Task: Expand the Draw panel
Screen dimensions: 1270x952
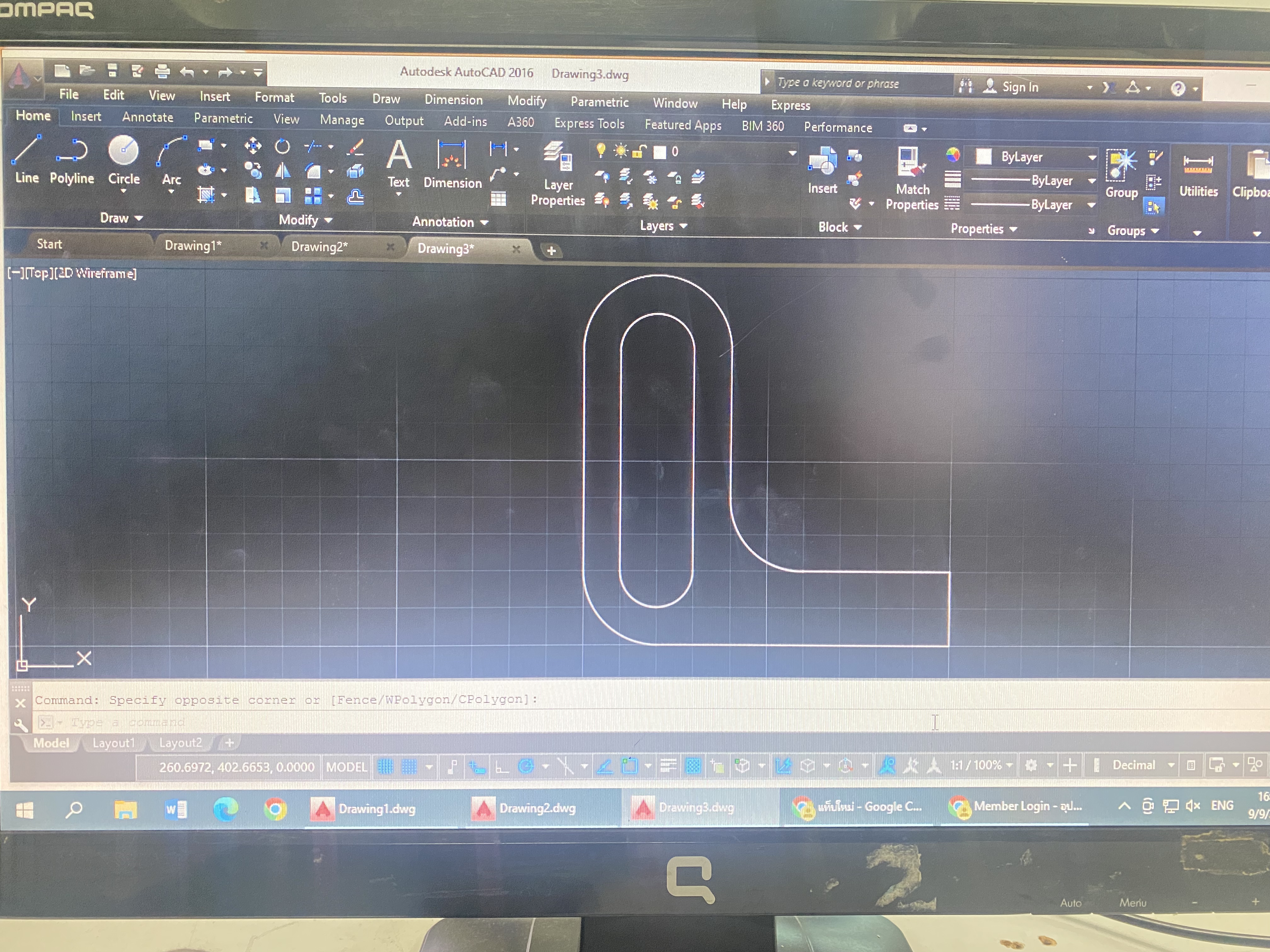Action: (x=121, y=218)
